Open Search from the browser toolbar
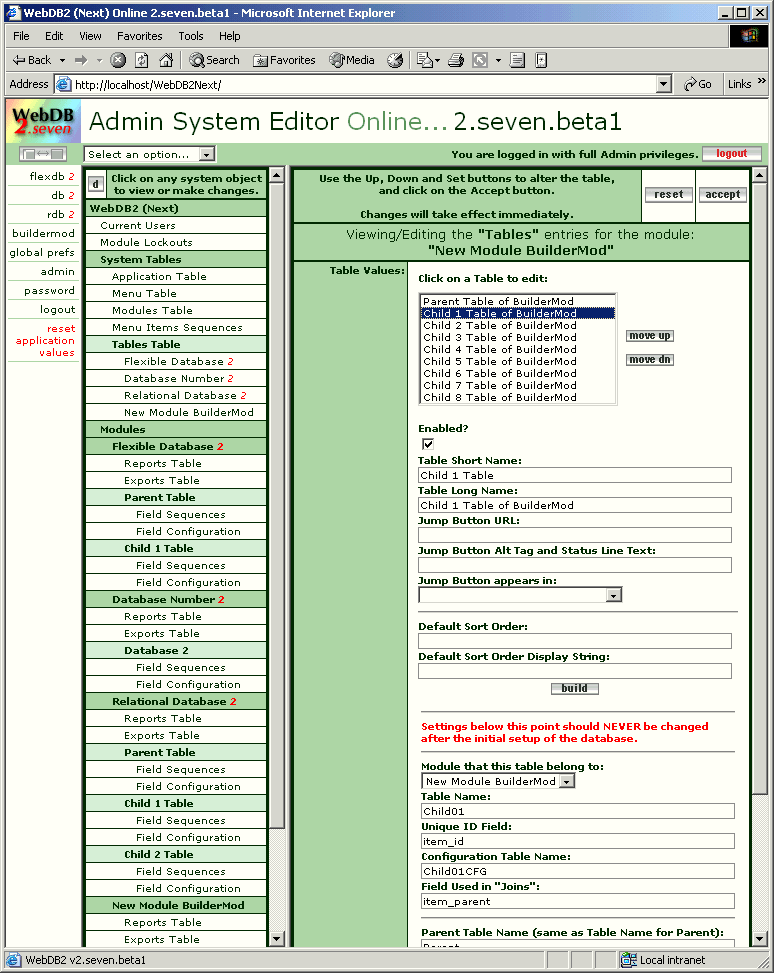Image resolution: width=774 pixels, height=973 pixels. [x=215, y=60]
